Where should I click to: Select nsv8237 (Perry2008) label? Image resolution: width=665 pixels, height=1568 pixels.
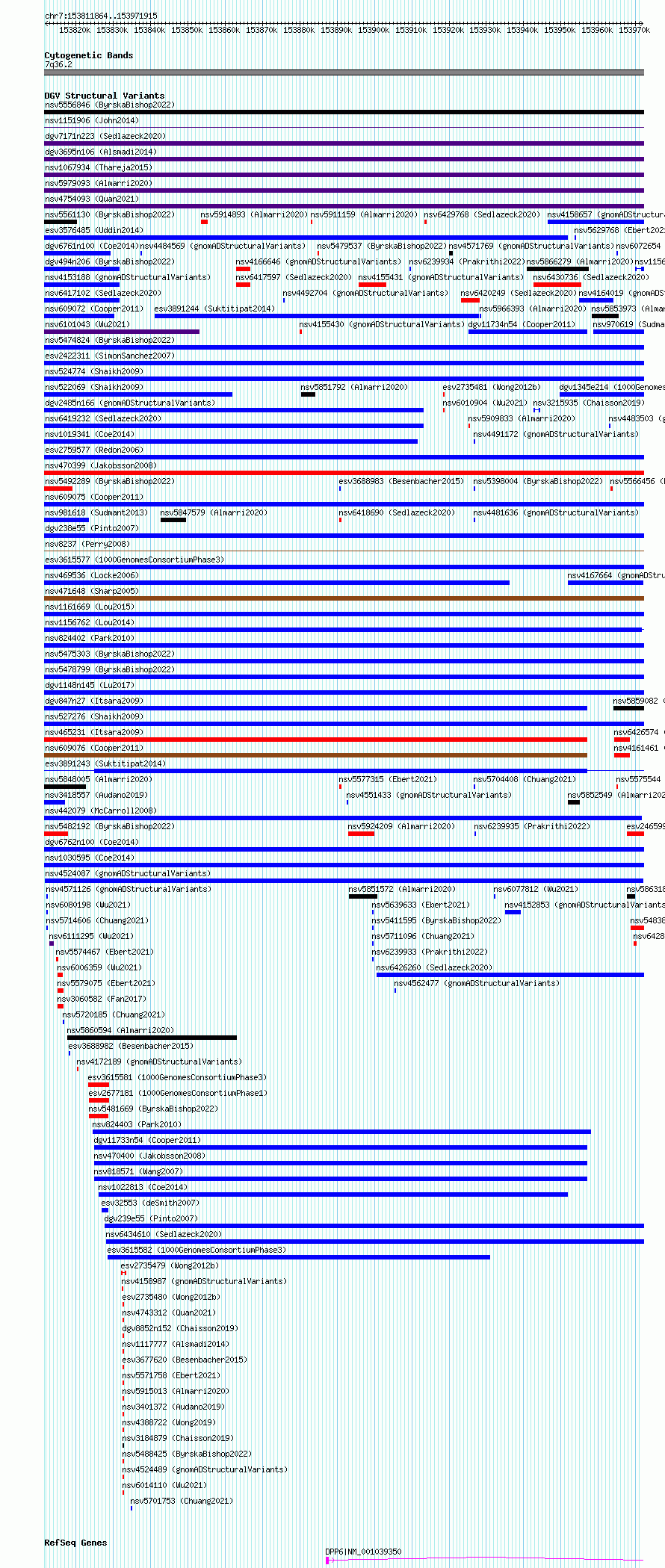point(87,544)
